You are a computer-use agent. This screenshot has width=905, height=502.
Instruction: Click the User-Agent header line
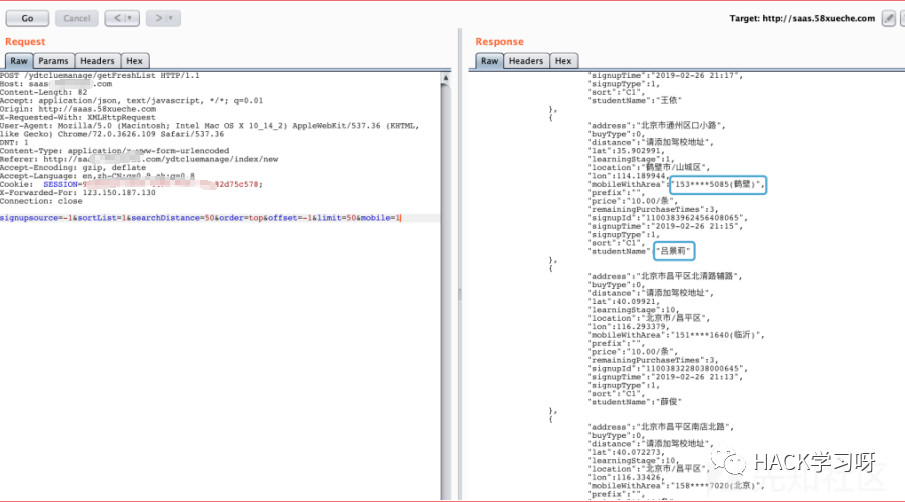coord(210,130)
